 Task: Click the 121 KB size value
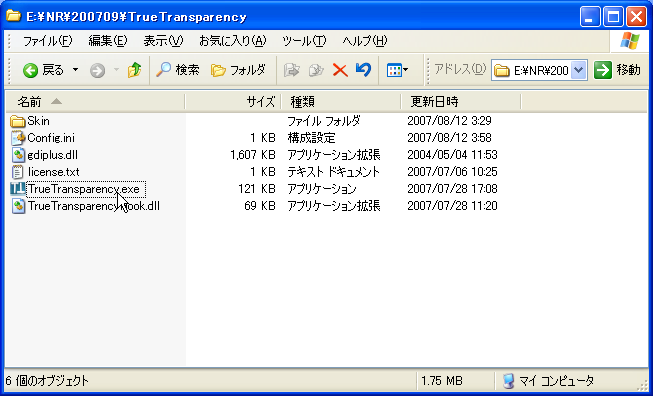pos(257,189)
